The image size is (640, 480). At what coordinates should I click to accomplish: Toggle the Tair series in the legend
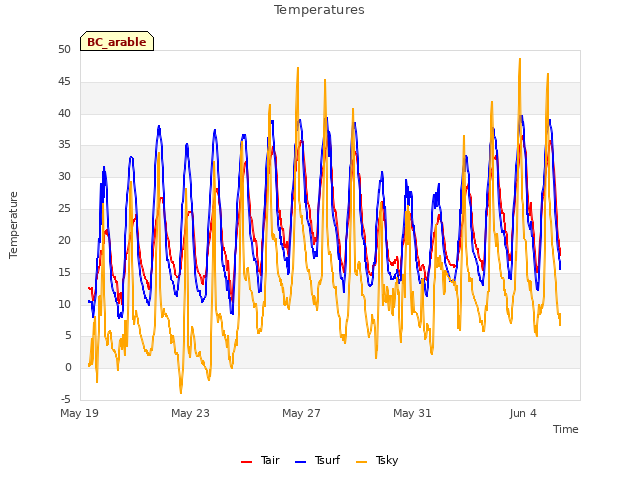point(260,460)
